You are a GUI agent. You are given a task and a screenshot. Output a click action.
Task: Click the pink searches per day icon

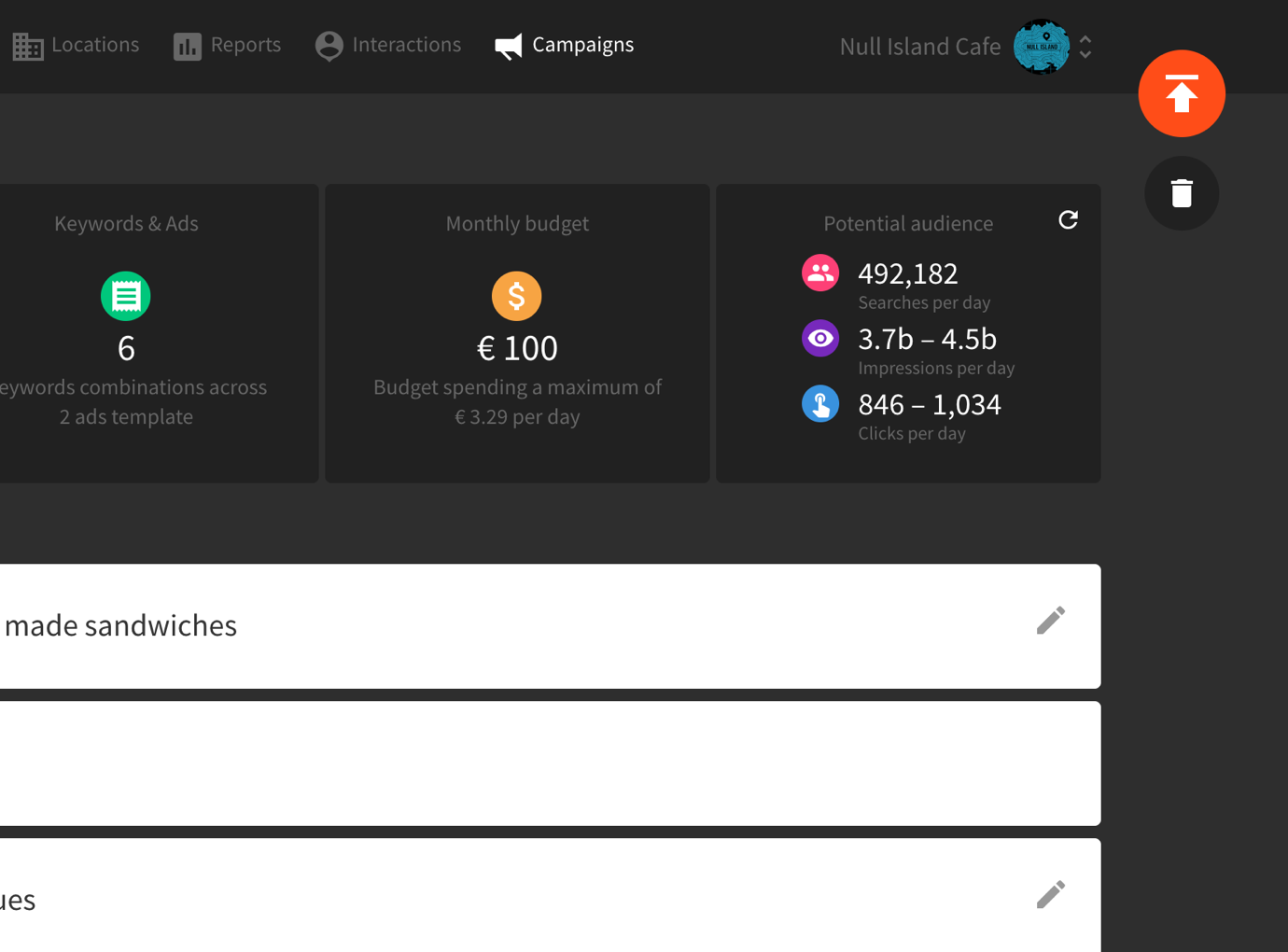pyautogui.click(x=820, y=273)
